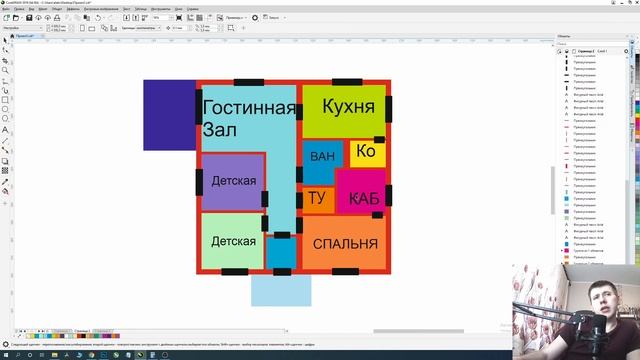Set page orientation to landscape
The width and height of the screenshot is (640, 360).
[x=92, y=28]
